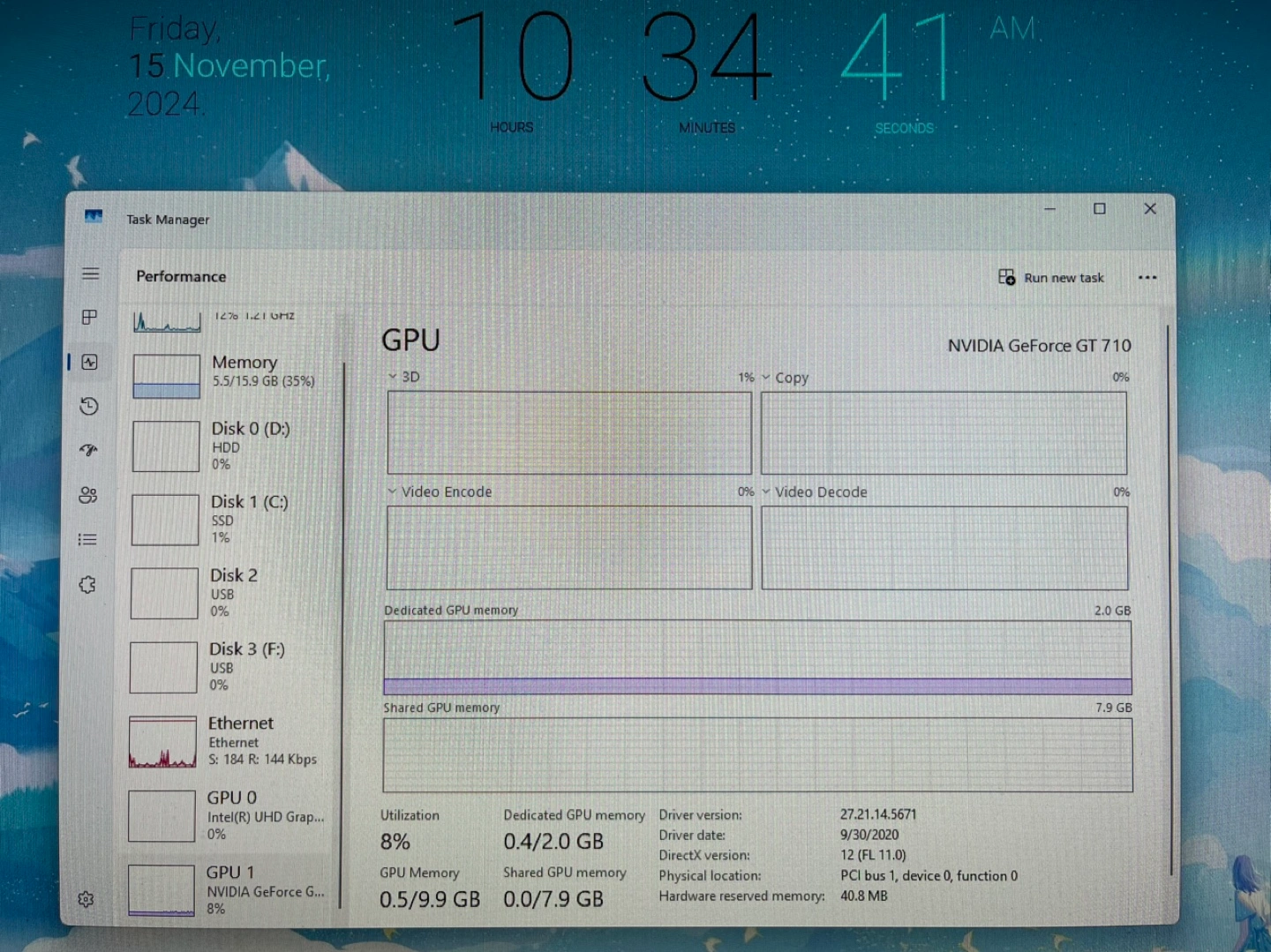Click the 0.5/9.9 GB GPU Memory value
Screen dimensions: 1271x952
click(430, 899)
